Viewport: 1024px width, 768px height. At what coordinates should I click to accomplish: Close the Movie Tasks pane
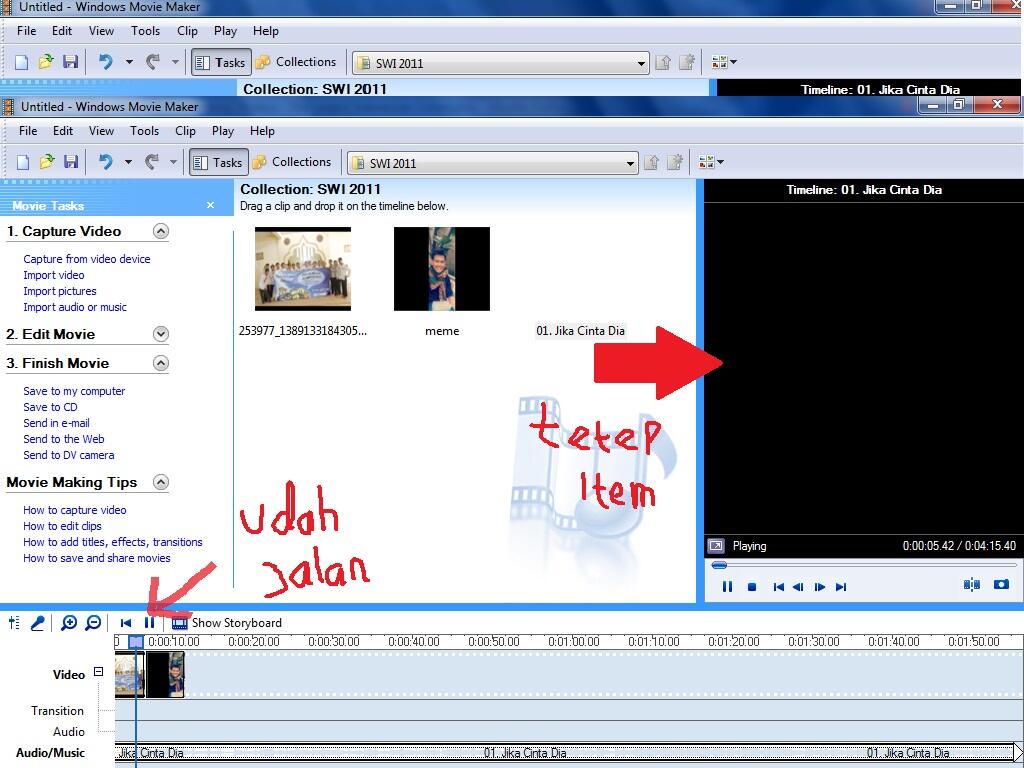click(210, 205)
